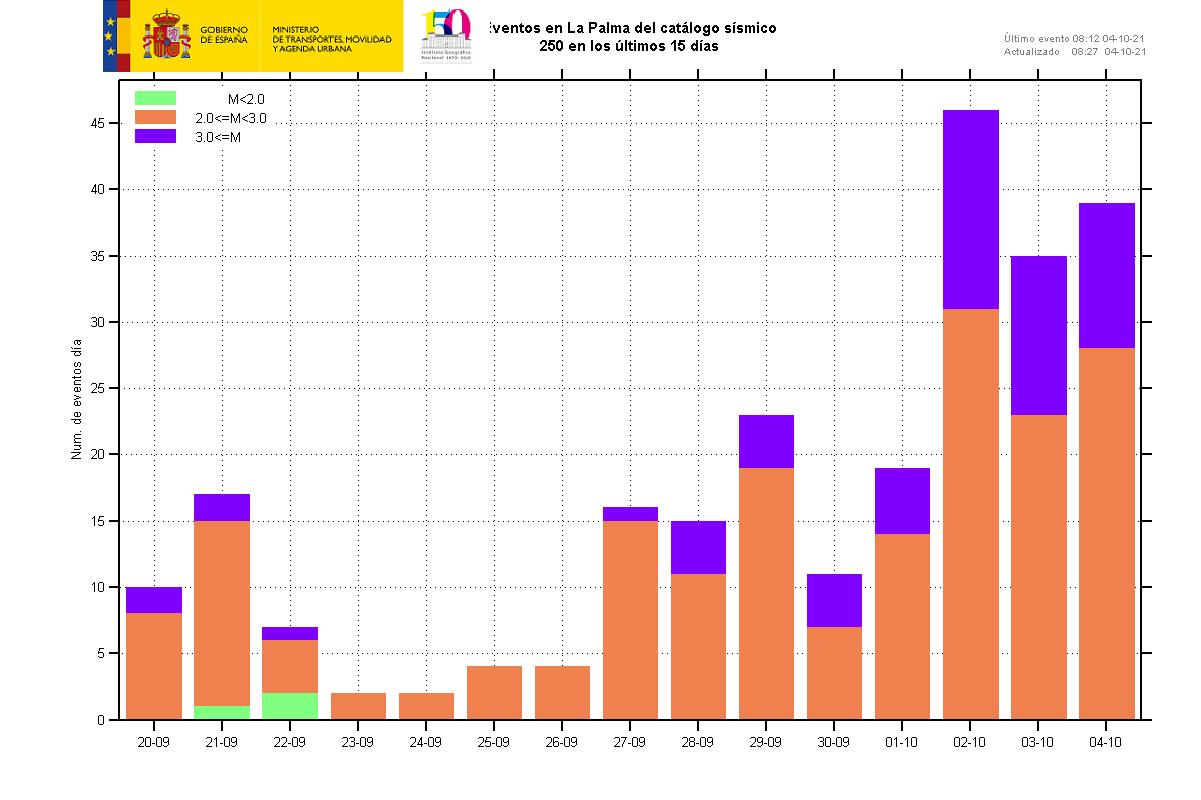Image resolution: width=1201 pixels, height=800 pixels.
Task: Click the x-axis date label 04-10
Action: 1105,743
